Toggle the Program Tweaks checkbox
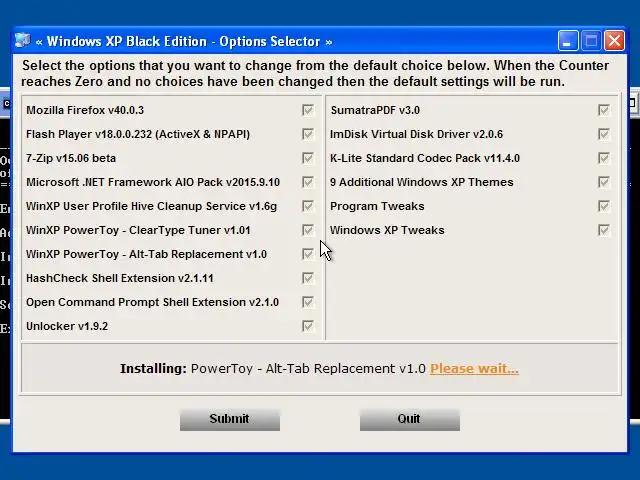The width and height of the screenshot is (640, 480). click(x=604, y=206)
